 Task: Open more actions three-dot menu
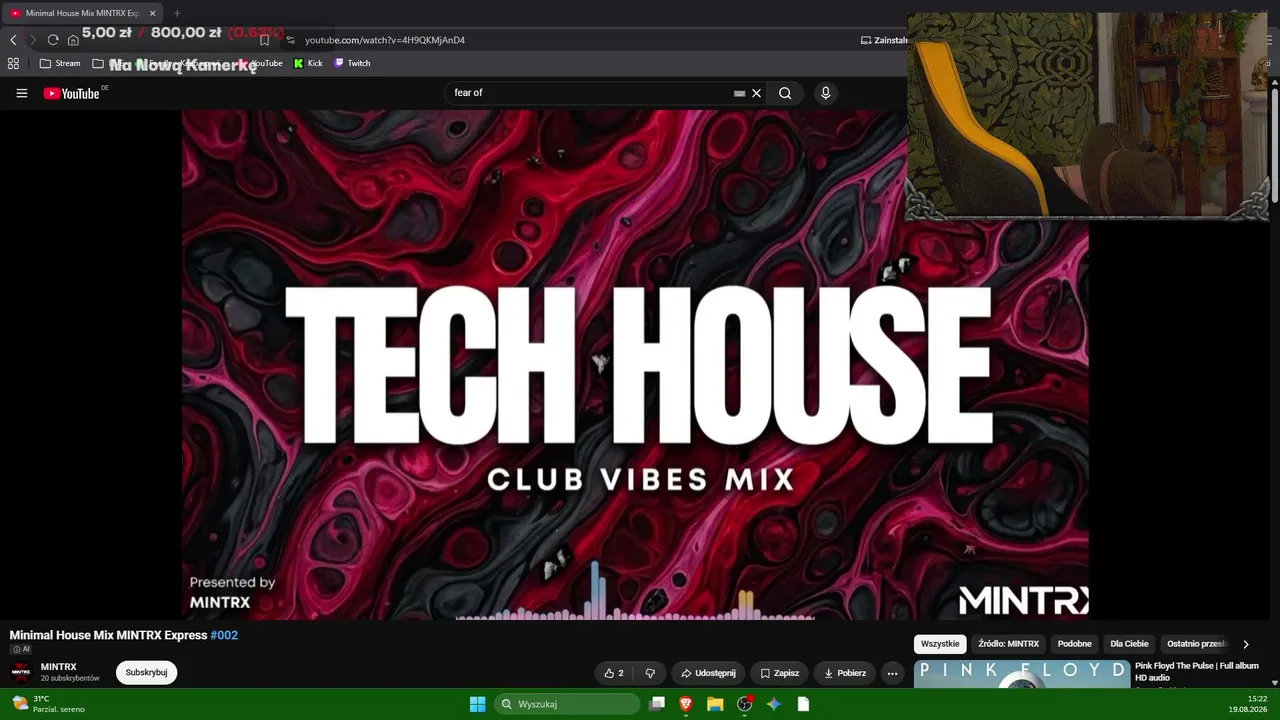click(x=893, y=673)
